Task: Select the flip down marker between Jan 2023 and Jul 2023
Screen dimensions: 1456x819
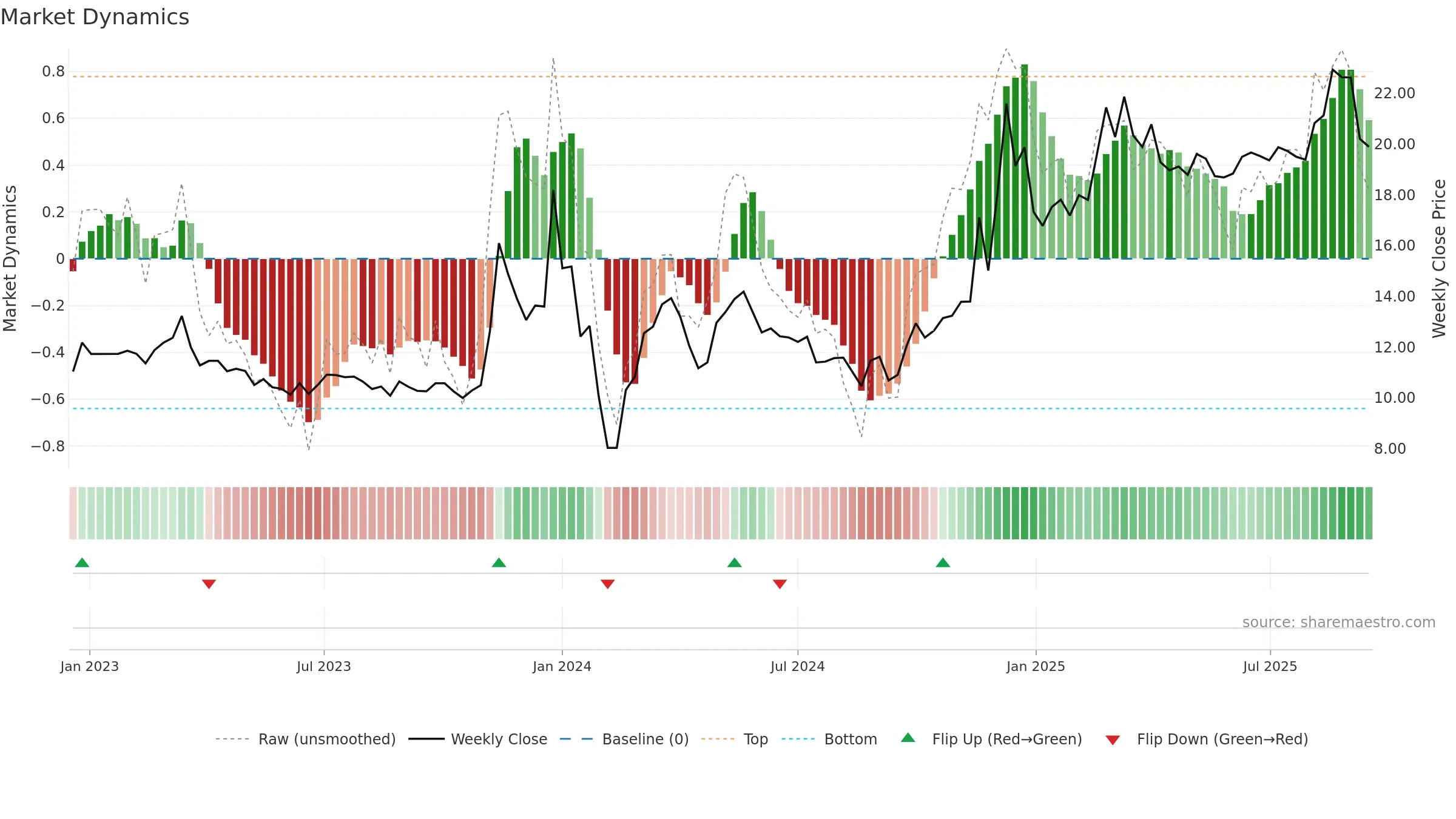Action: click(209, 584)
